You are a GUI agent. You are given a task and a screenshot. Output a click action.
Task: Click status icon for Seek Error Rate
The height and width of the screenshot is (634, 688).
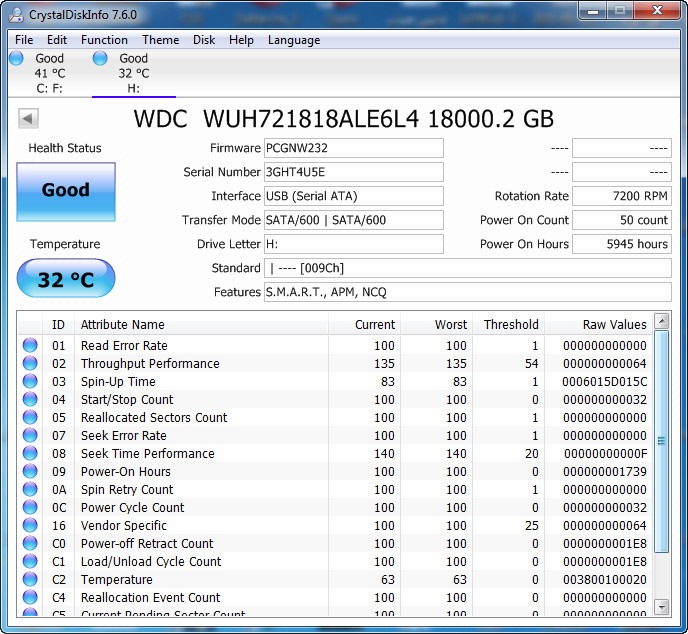[30, 435]
